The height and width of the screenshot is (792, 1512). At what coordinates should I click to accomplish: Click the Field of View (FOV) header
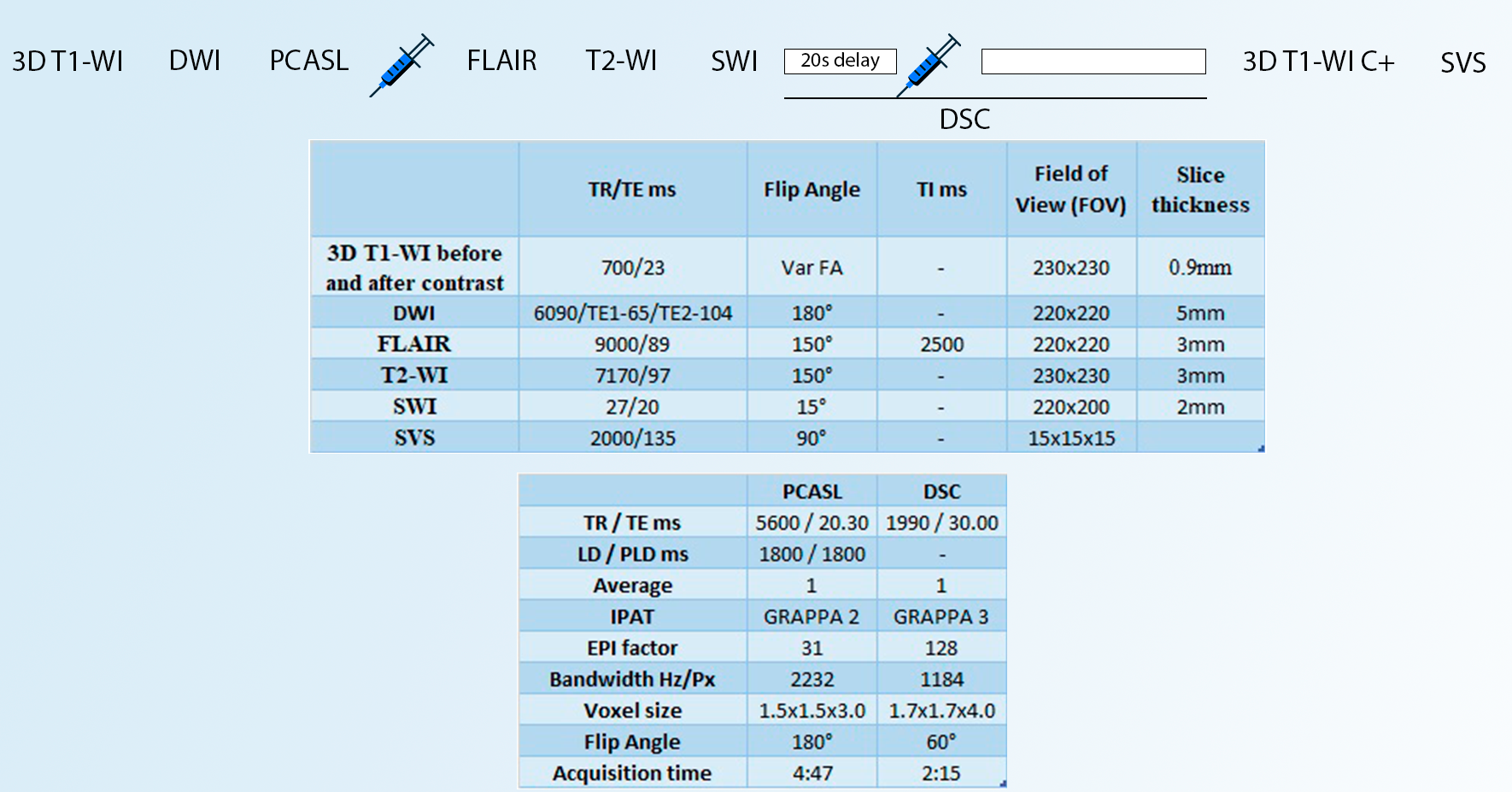[1070, 190]
